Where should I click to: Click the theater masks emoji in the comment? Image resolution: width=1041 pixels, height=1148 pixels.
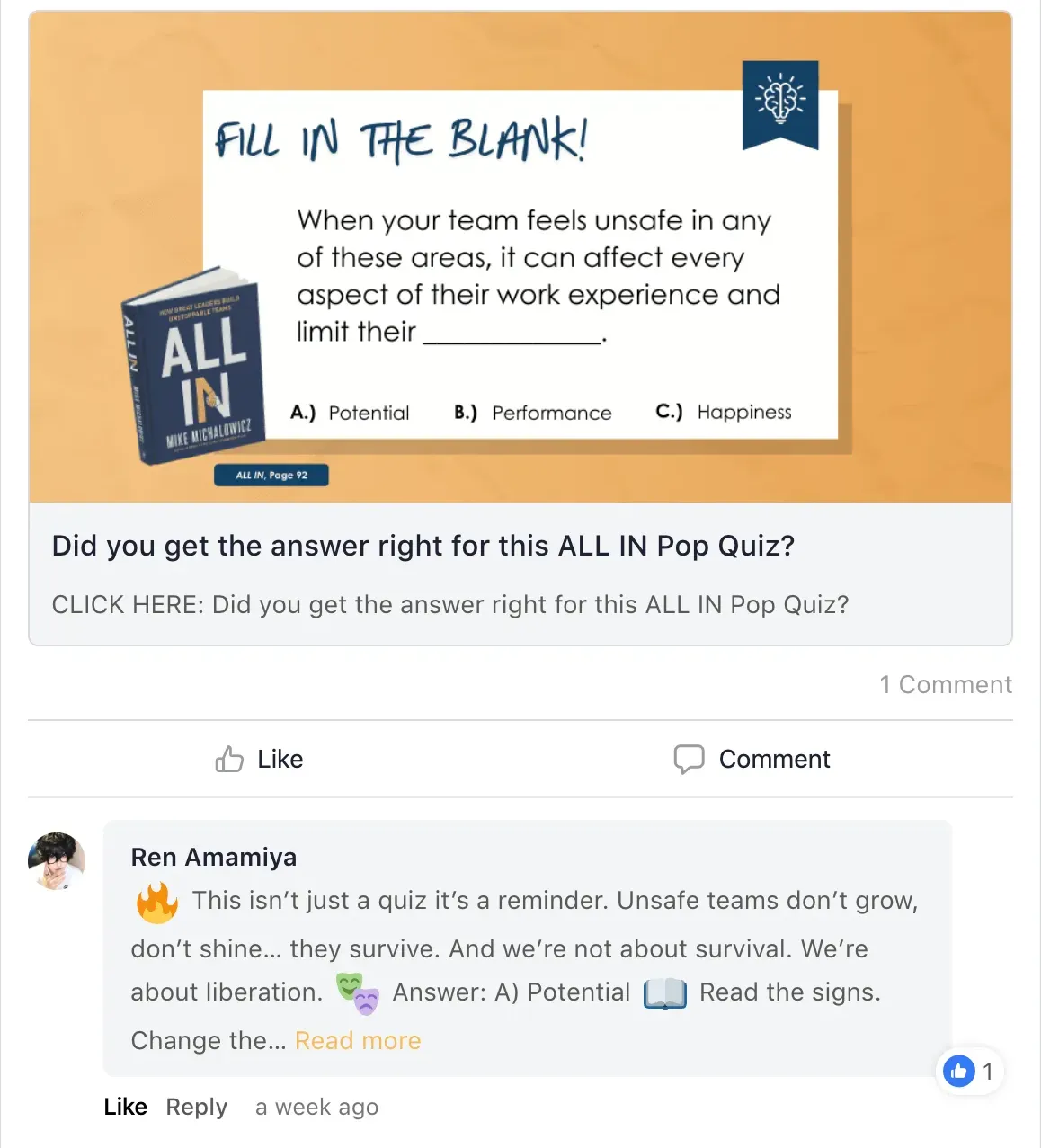coord(359,993)
